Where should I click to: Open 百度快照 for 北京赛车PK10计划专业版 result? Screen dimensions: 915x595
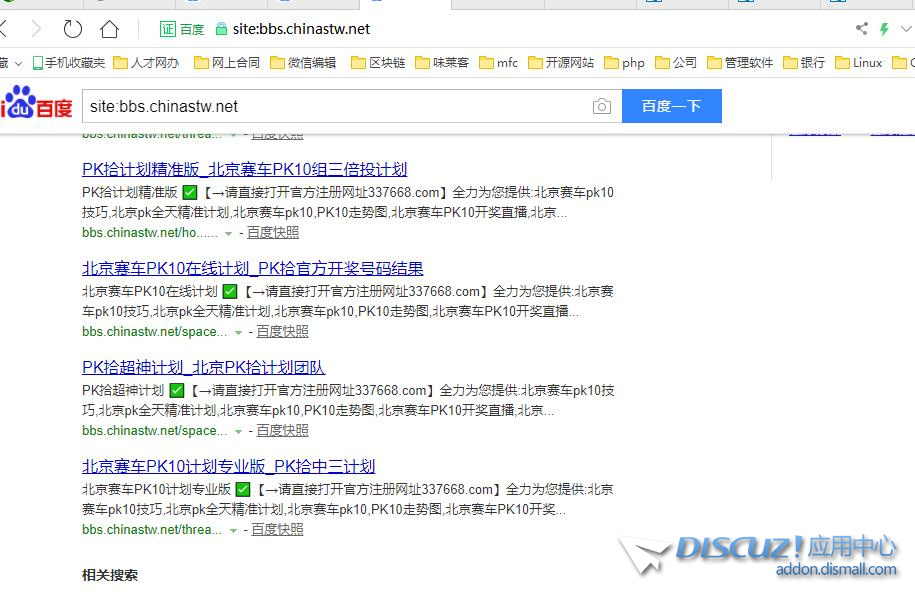pos(277,530)
